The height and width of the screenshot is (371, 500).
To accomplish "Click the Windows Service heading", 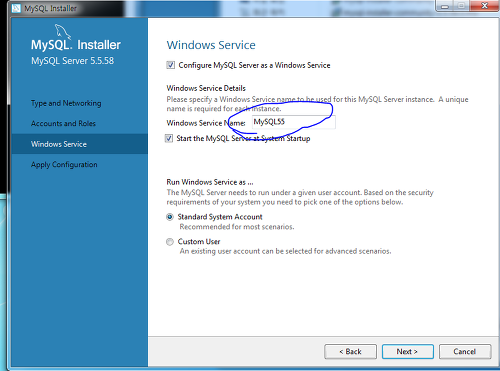I will [x=211, y=45].
